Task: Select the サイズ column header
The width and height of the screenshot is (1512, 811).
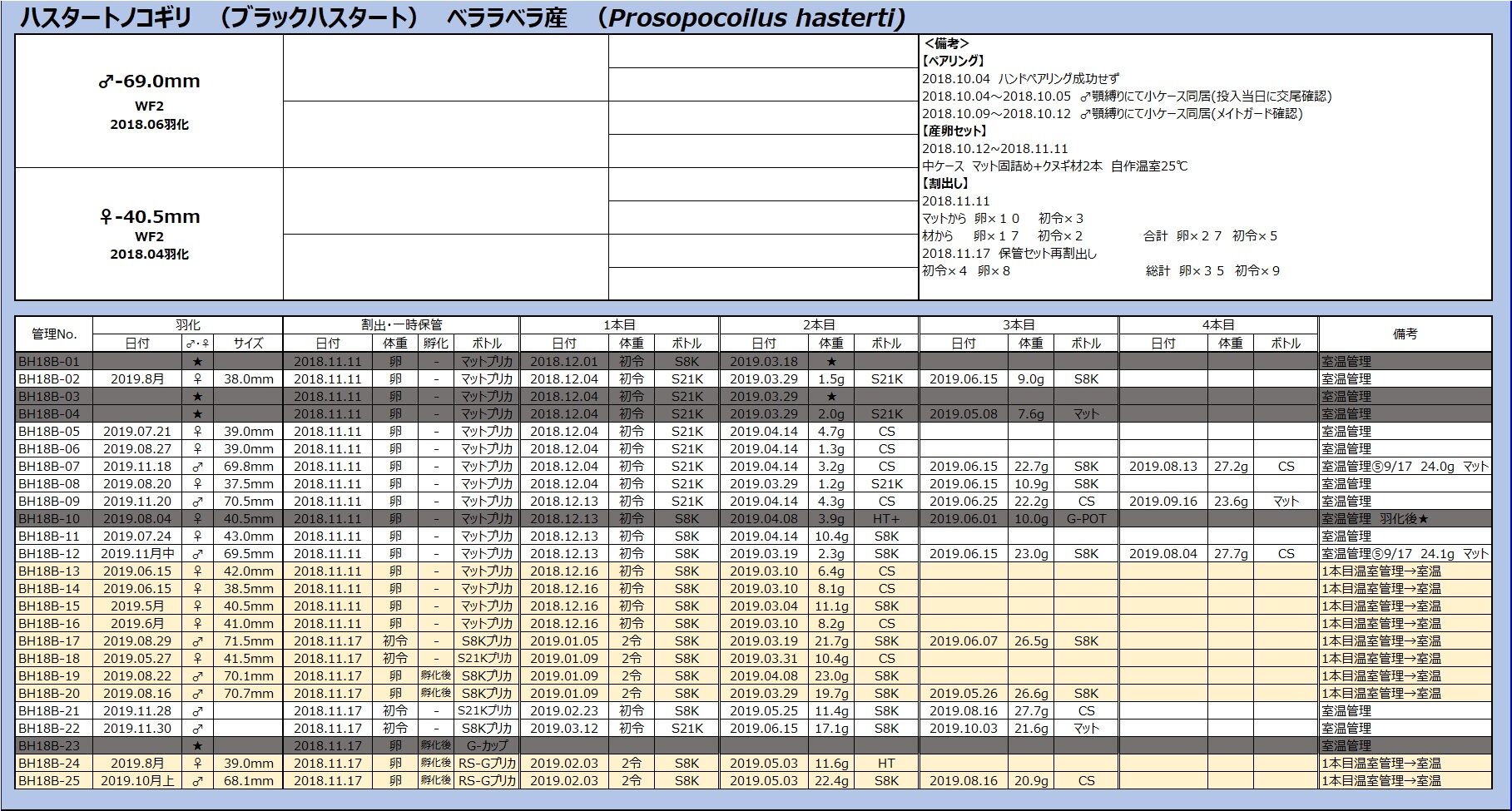Action: pos(248,344)
